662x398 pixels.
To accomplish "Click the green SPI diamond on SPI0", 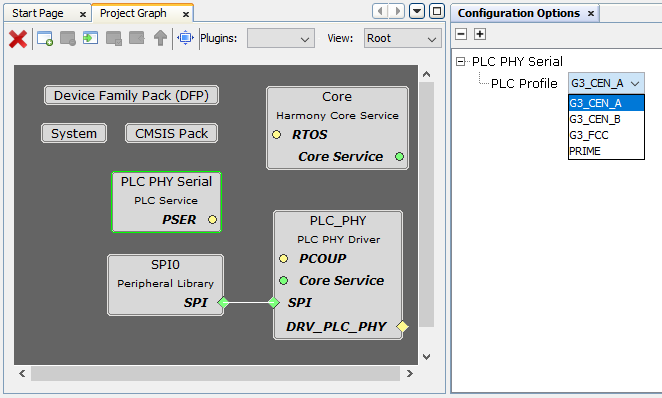I will click(223, 302).
